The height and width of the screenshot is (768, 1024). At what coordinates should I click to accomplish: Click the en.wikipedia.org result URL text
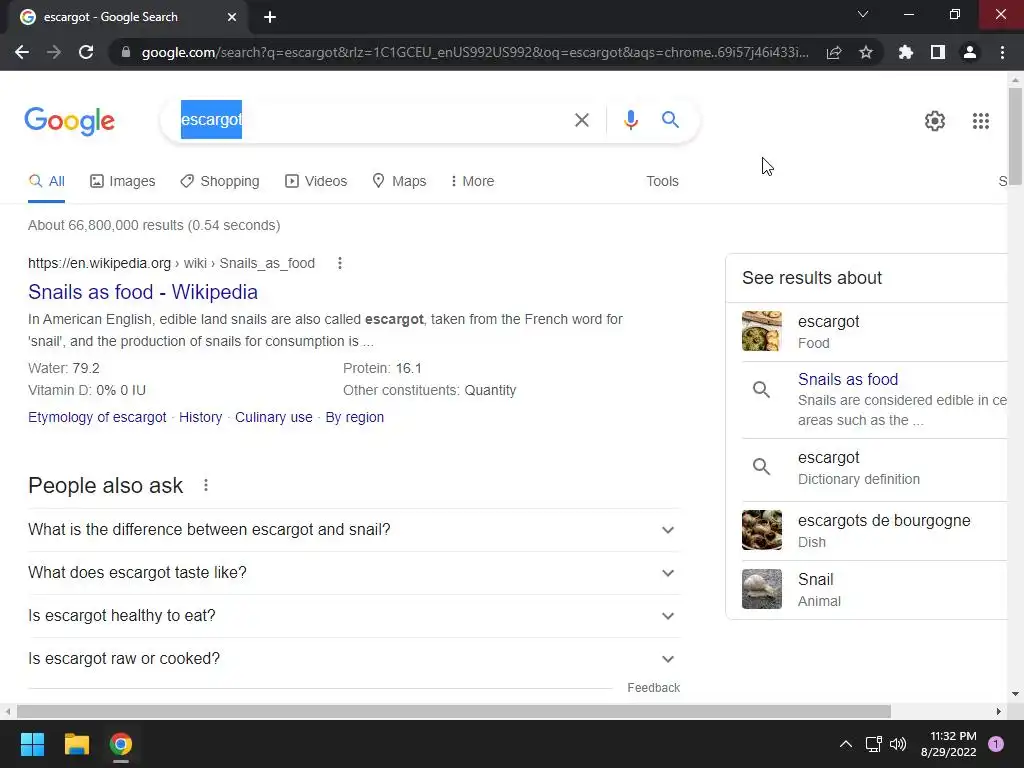(x=171, y=263)
